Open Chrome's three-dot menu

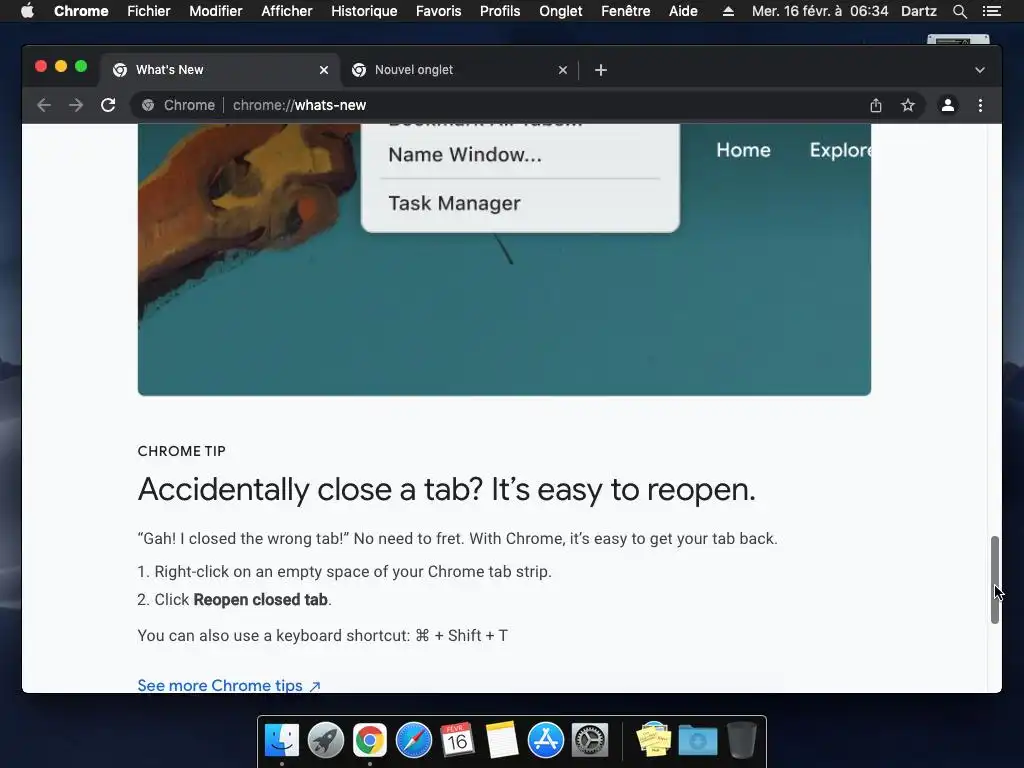tap(980, 105)
